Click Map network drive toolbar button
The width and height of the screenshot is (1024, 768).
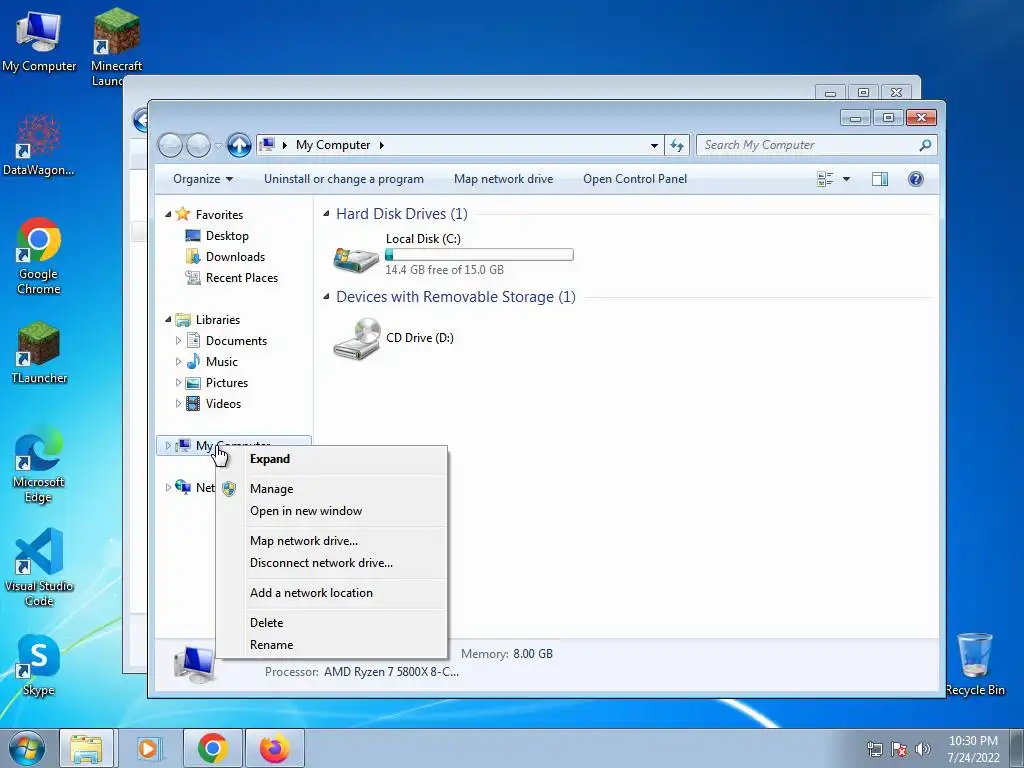pos(504,179)
